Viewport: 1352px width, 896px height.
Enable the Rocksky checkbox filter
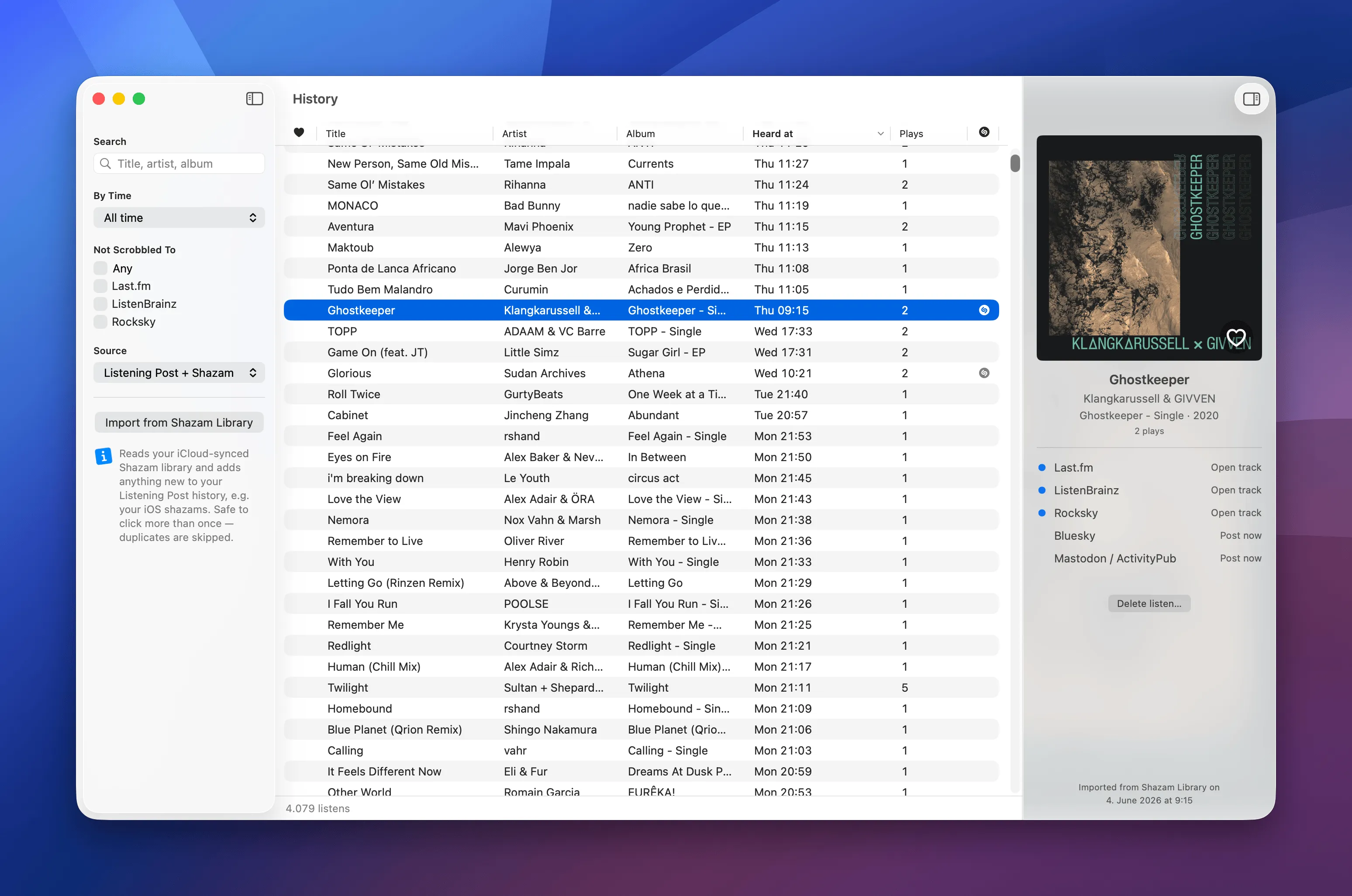(100, 322)
